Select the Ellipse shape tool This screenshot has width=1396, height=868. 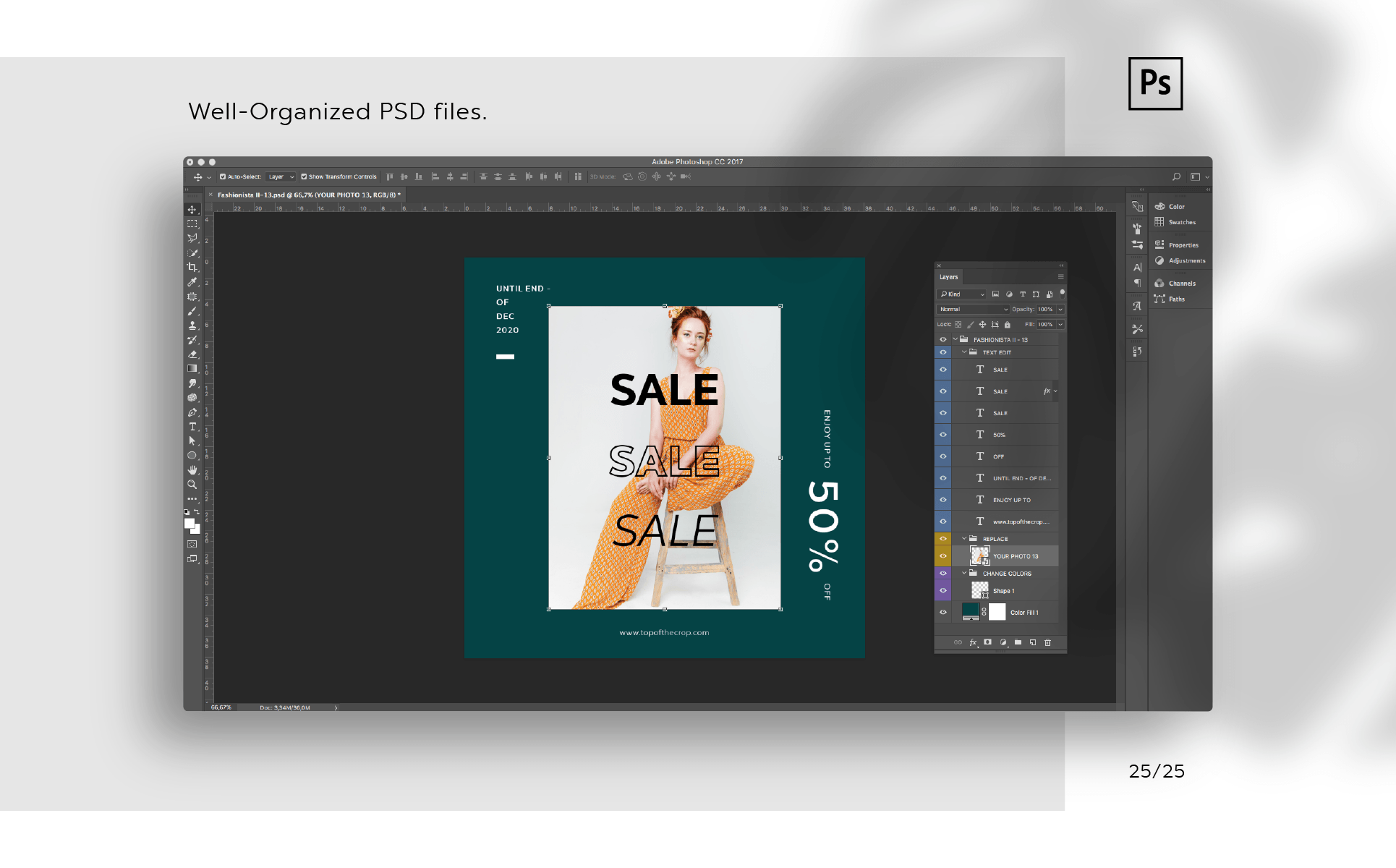pyautogui.click(x=192, y=456)
